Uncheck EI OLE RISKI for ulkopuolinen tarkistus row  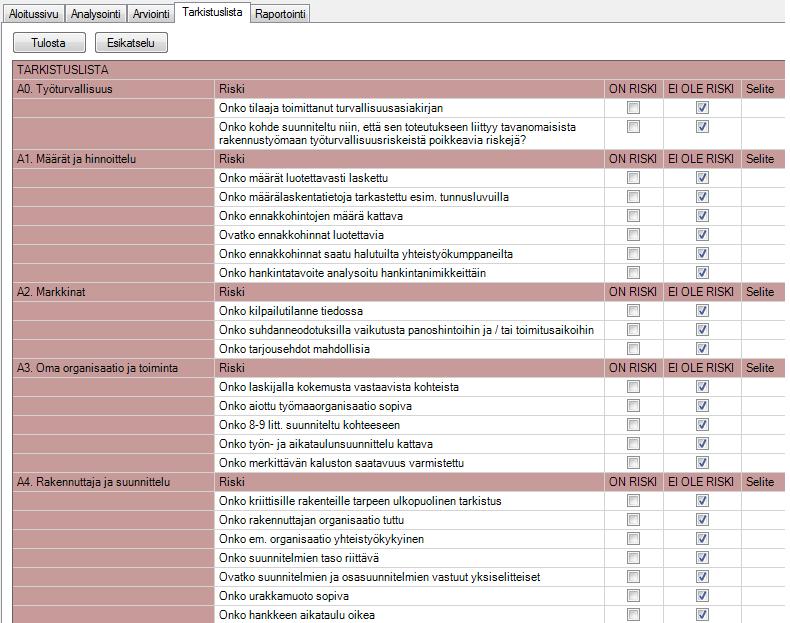[x=702, y=501]
